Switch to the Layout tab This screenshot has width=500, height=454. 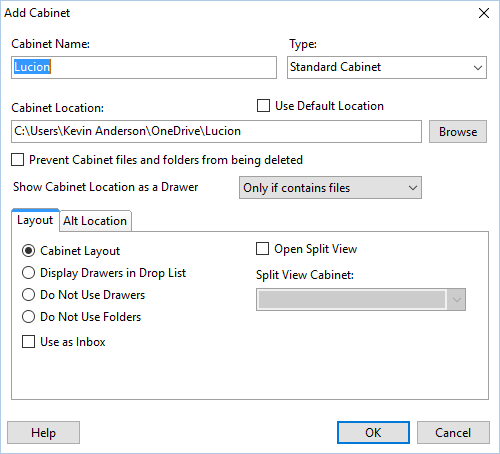tap(35, 220)
